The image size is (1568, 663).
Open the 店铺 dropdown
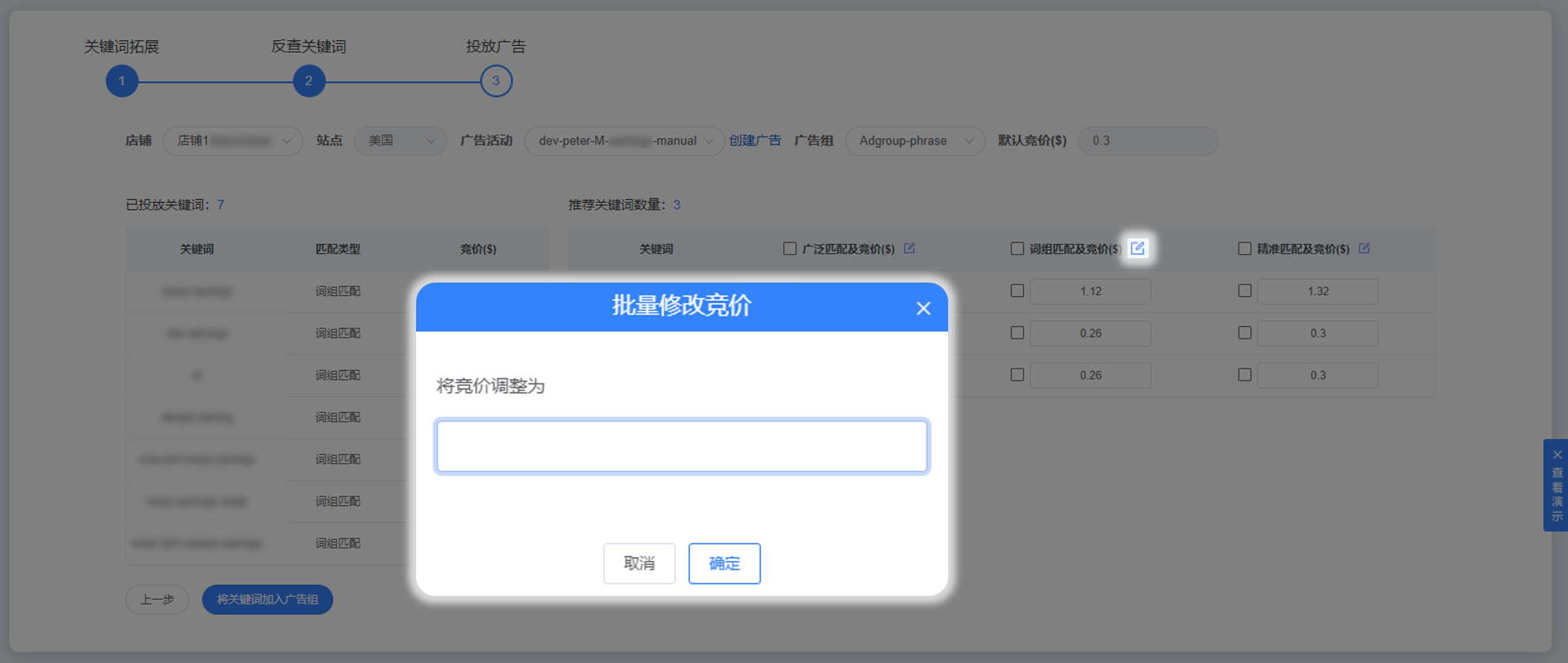pos(233,141)
